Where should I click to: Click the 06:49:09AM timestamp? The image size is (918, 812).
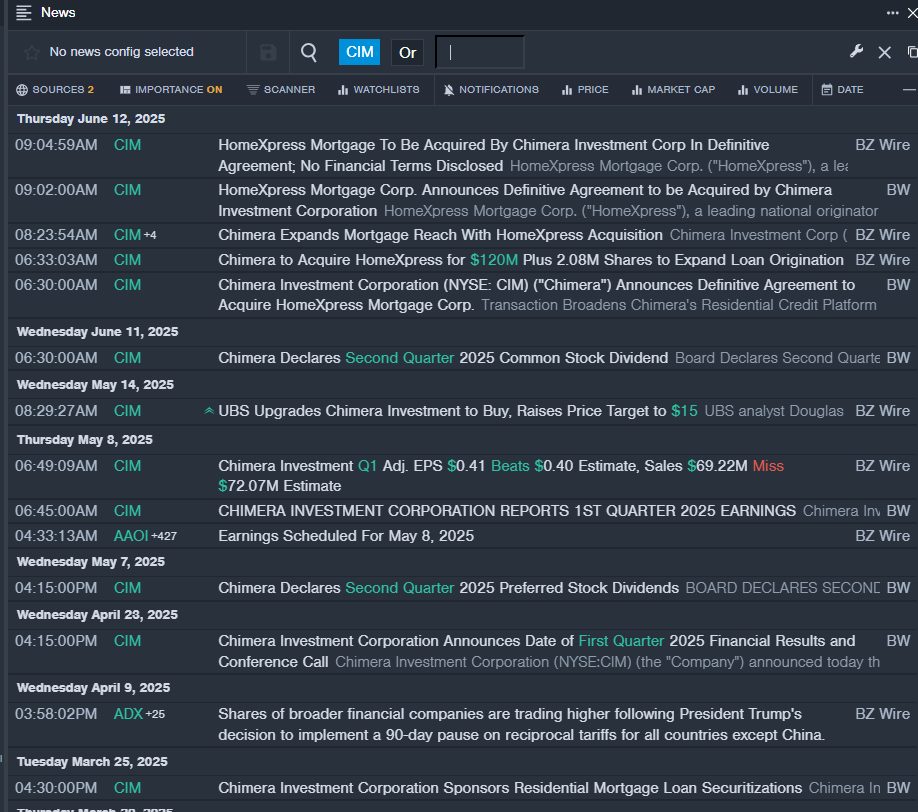tap(56, 466)
